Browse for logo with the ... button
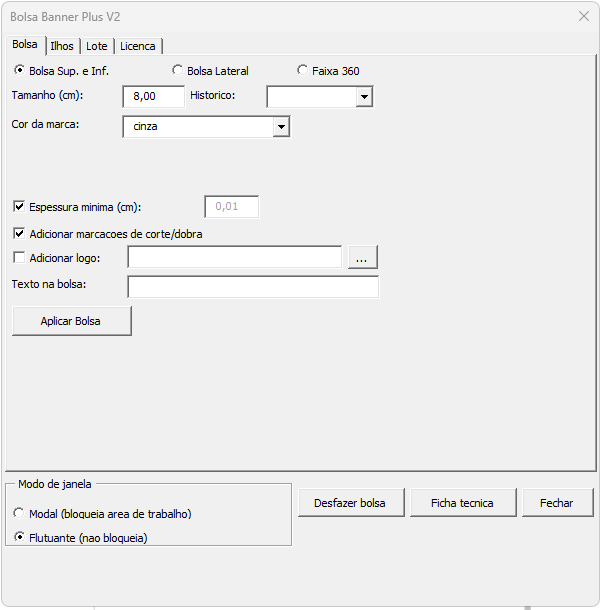602x610 pixels. pyautogui.click(x=362, y=257)
